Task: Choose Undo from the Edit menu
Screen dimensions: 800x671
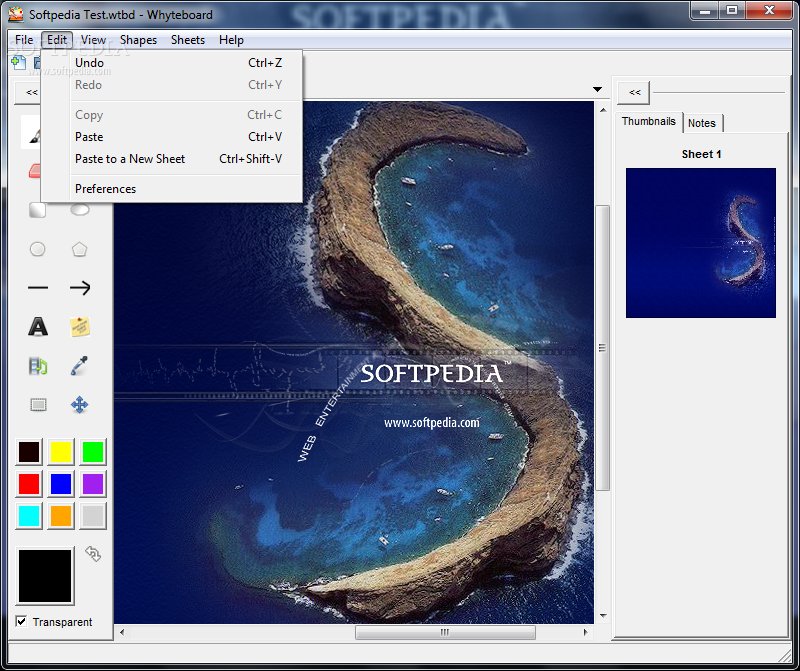Action: pos(172,63)
